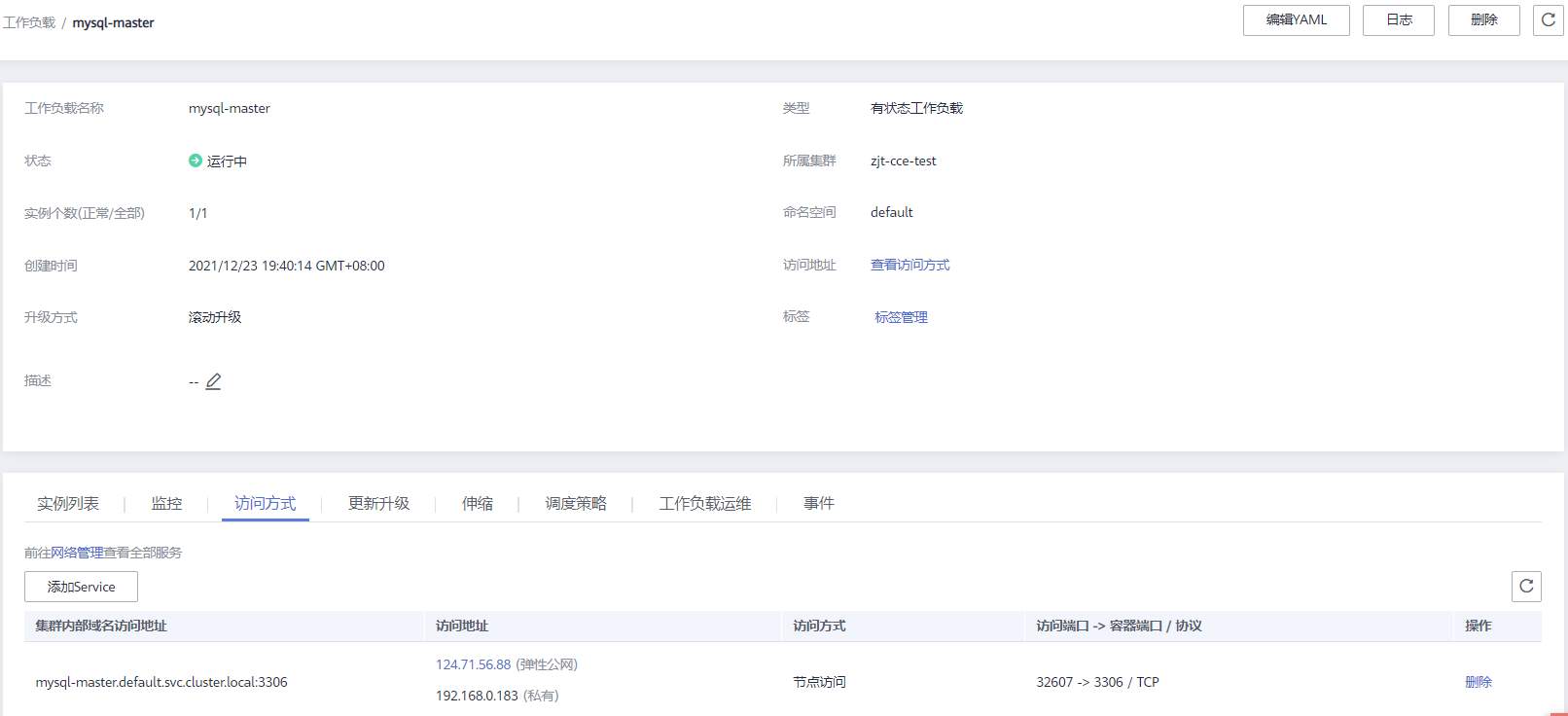
Task: Select the 访问方式 tab
Action: (265, 503)
